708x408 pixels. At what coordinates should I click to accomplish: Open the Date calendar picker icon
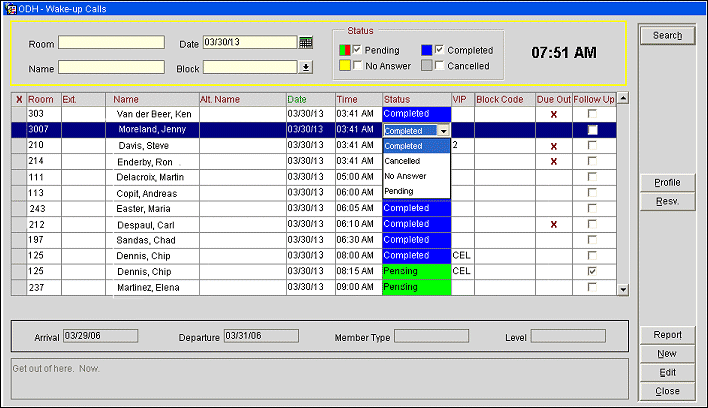(x=306, y=43)
